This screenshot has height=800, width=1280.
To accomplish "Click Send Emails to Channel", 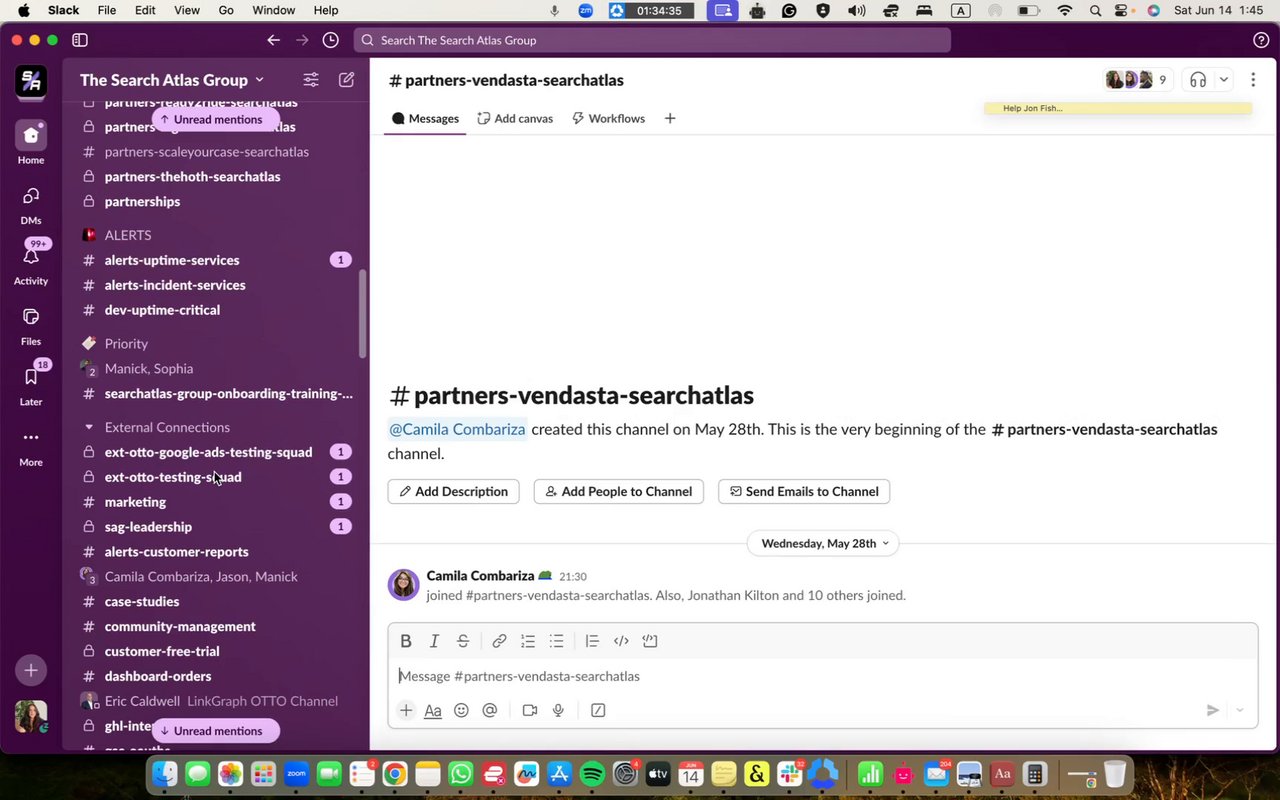I will [x=804, y=491].
